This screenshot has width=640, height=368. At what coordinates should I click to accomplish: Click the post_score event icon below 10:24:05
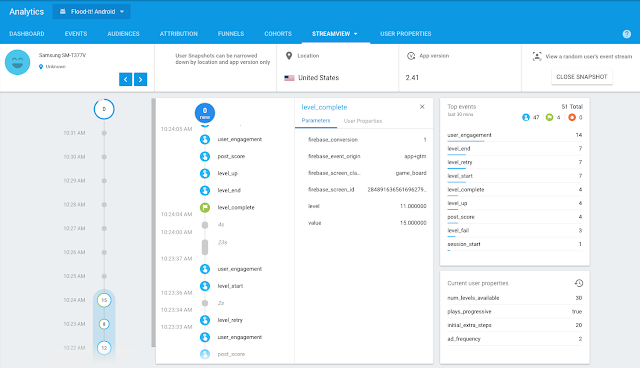coord(205,156)
